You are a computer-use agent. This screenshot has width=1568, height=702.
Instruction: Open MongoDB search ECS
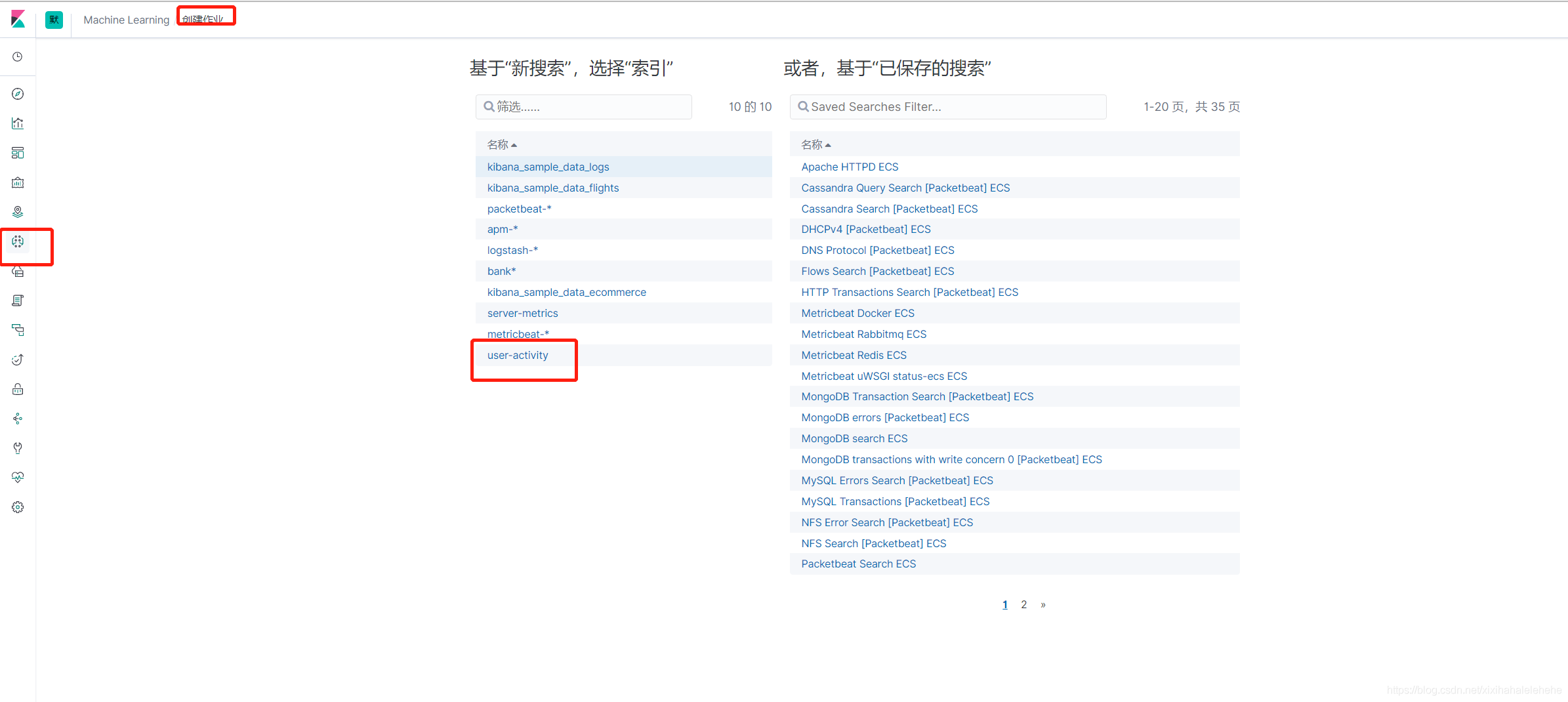tap(855, 438)
